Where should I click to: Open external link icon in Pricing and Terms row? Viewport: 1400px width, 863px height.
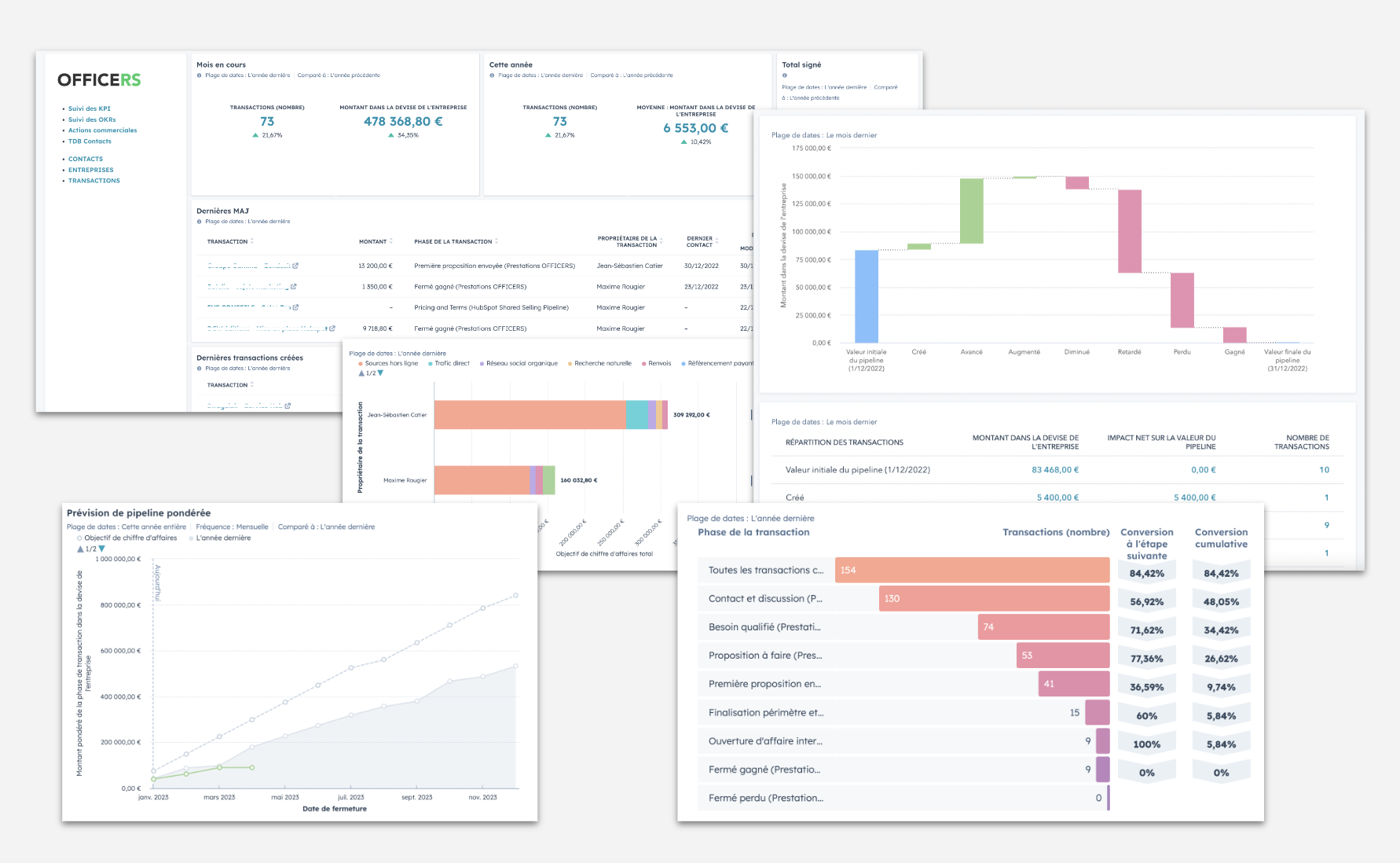tap(295, 307)
